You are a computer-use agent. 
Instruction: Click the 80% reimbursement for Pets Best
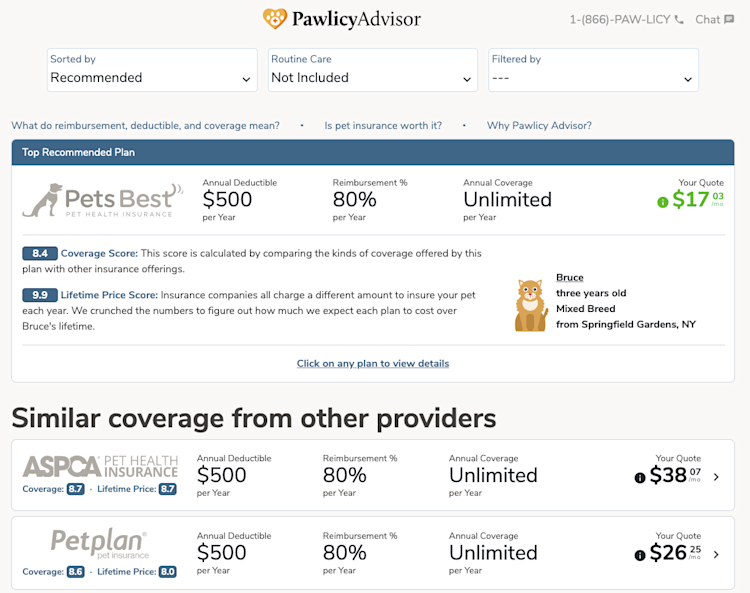pyautogui.click(x=354, y=199)
